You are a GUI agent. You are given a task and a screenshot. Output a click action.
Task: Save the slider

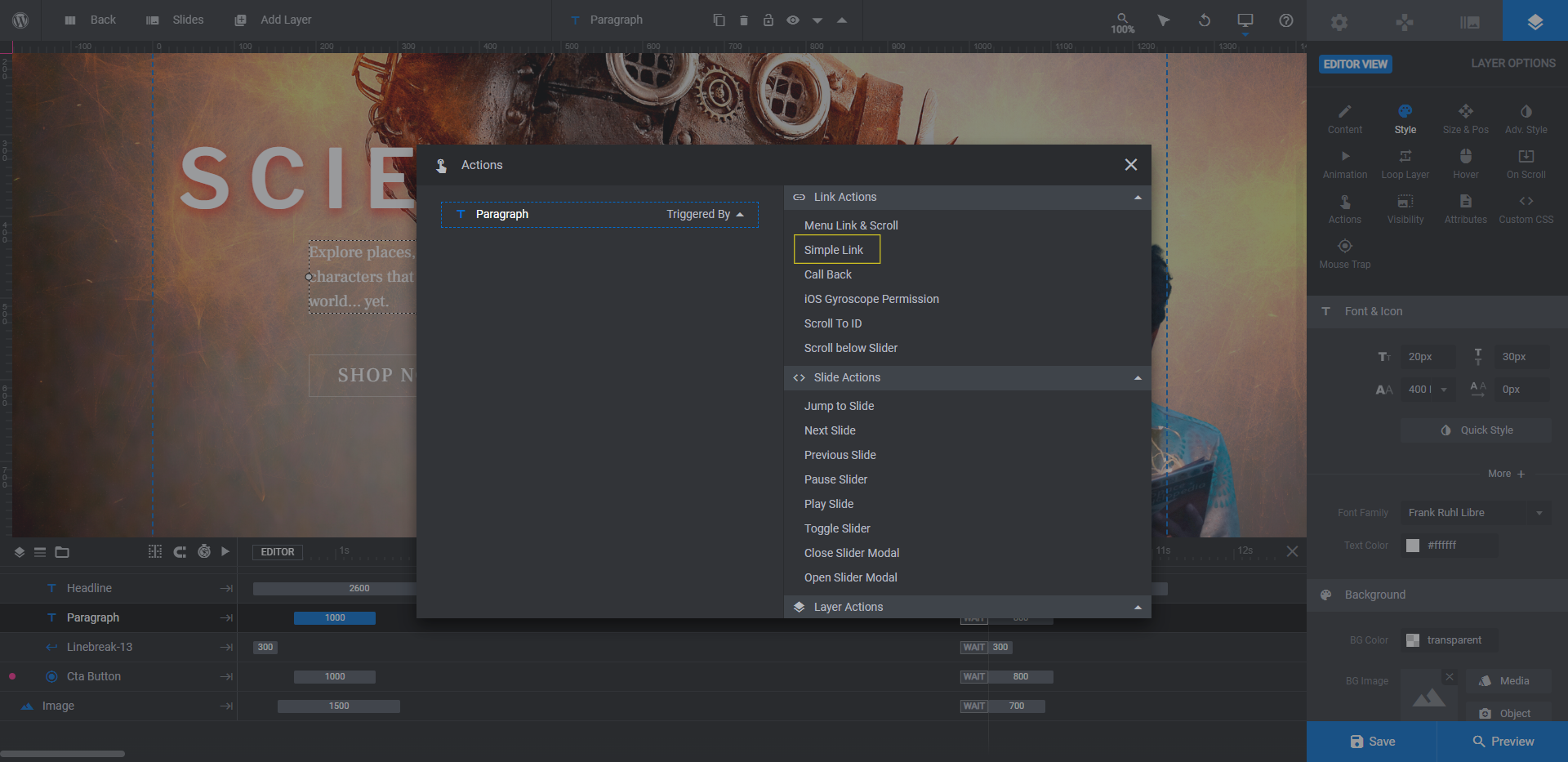[x=1372, y=742]
